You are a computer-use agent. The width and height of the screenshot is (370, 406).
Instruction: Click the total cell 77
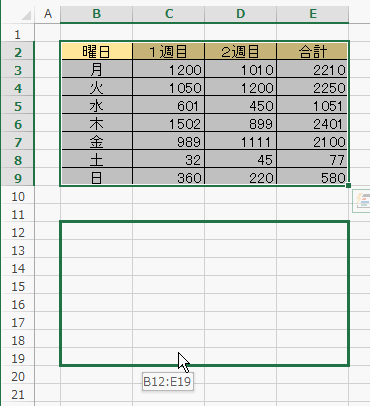(x=312, y=160)
